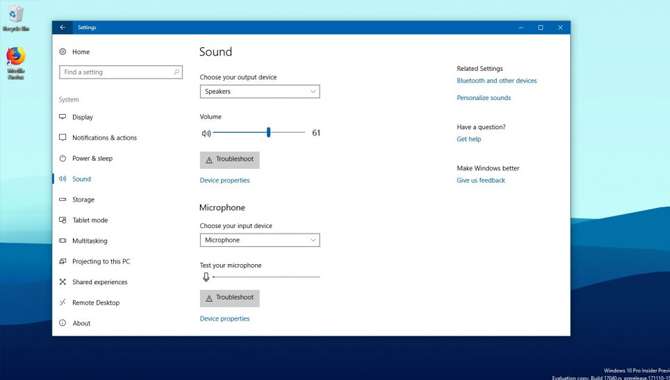Click the Storage drive icon
The width and height of the screenshot is (670, 380).
[63, 199]
